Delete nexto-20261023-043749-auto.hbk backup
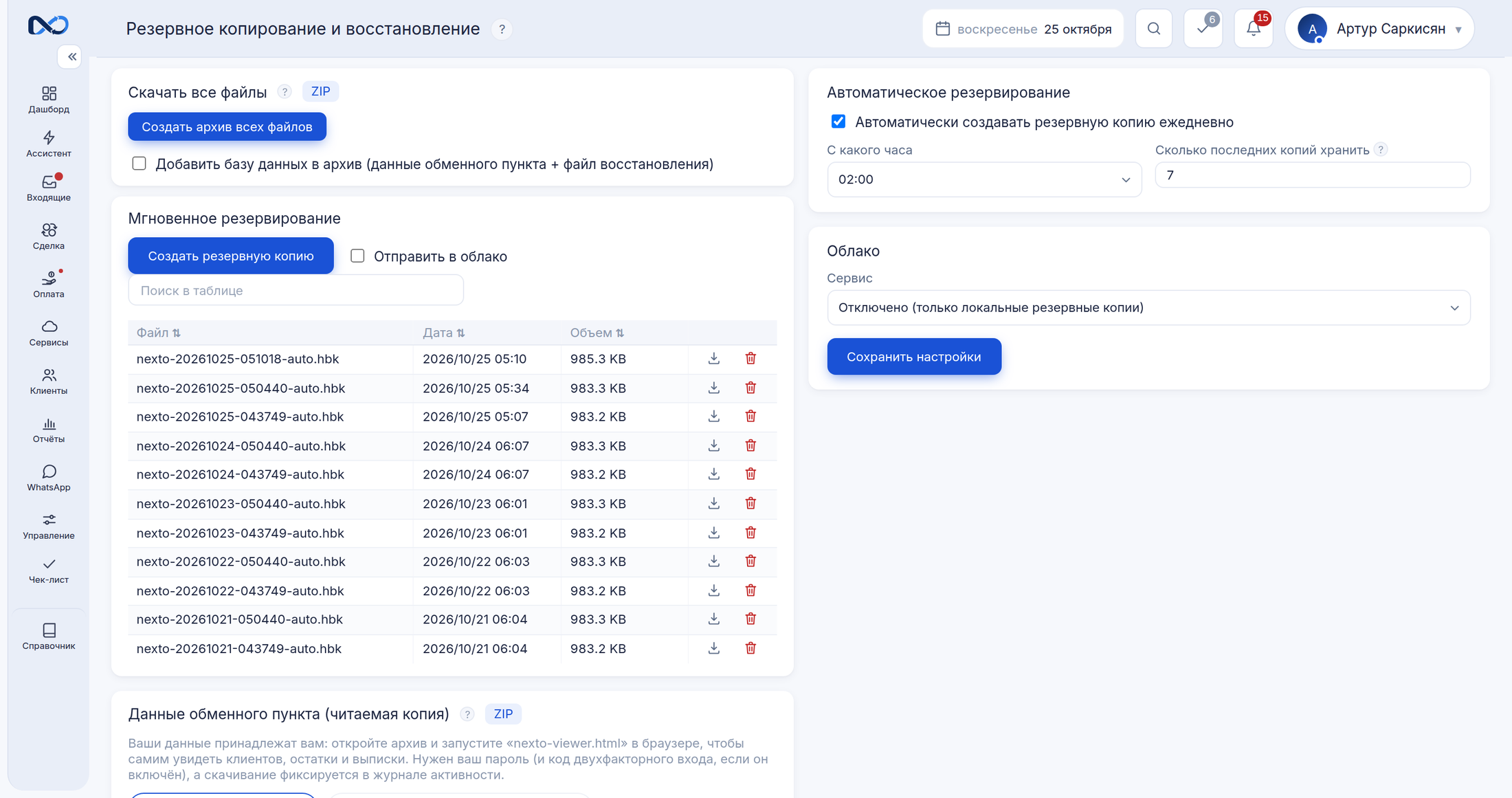 pyautogui.click(x=751, y=533)
